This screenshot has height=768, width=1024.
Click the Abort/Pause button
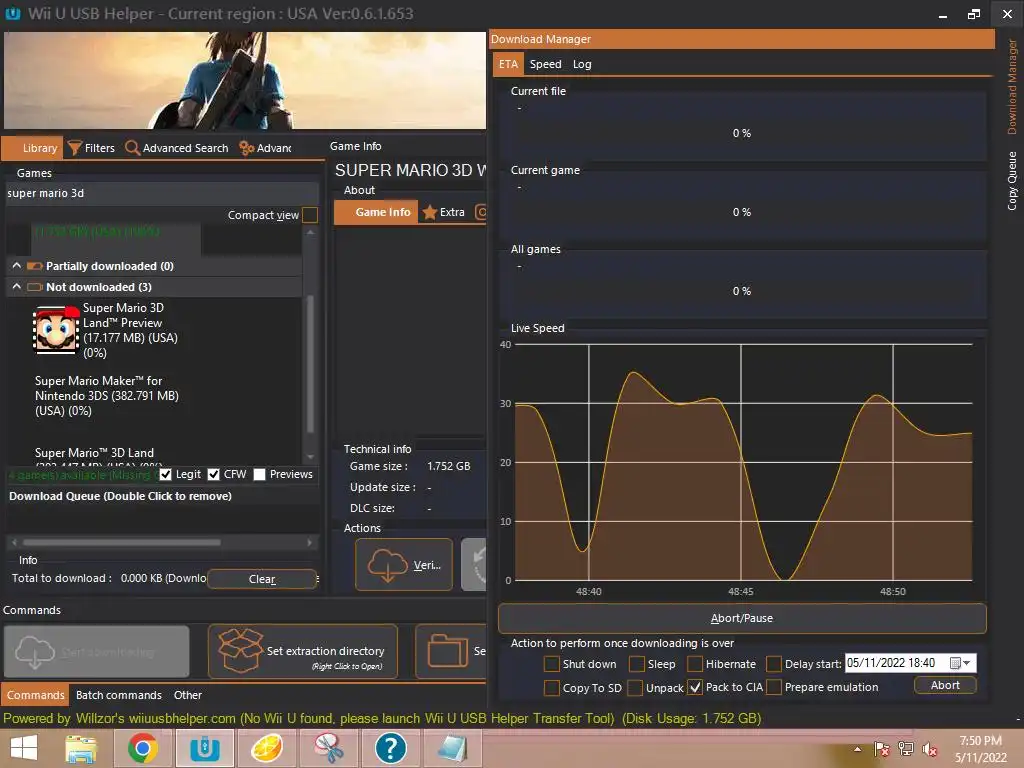coord(742,618)
